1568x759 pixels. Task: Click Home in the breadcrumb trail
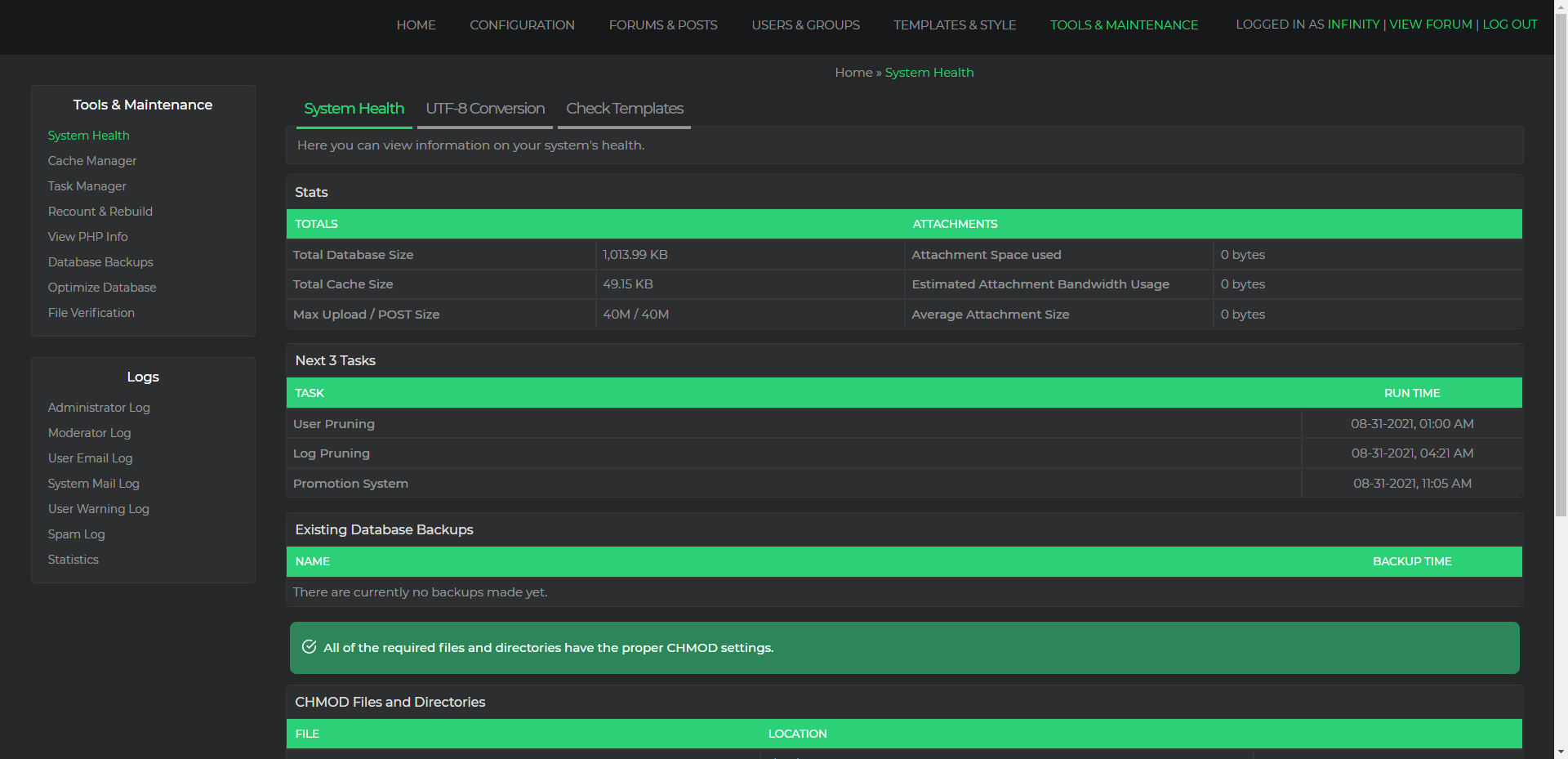coord(853,73)
